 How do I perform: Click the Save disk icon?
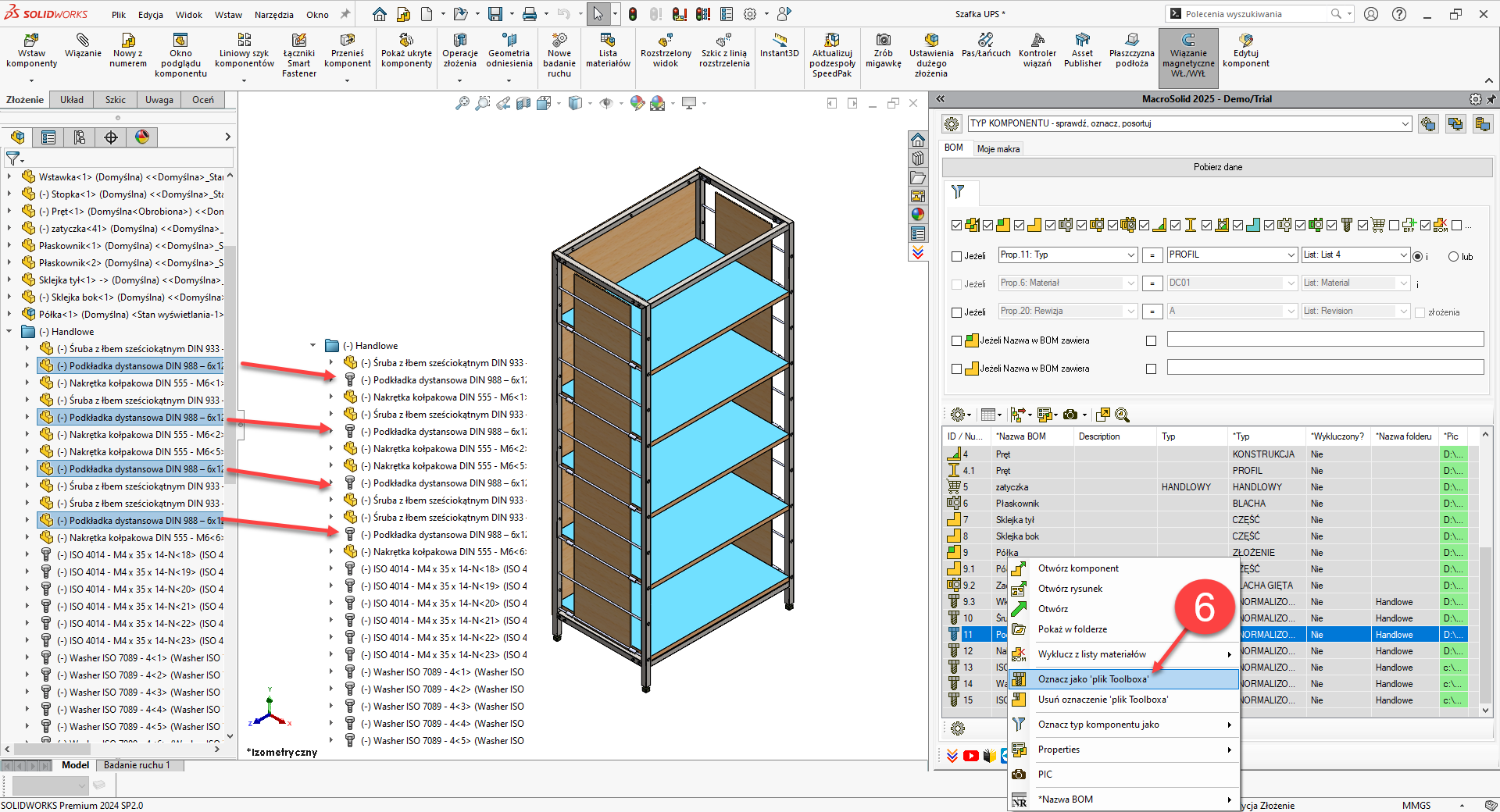[495, 14]
